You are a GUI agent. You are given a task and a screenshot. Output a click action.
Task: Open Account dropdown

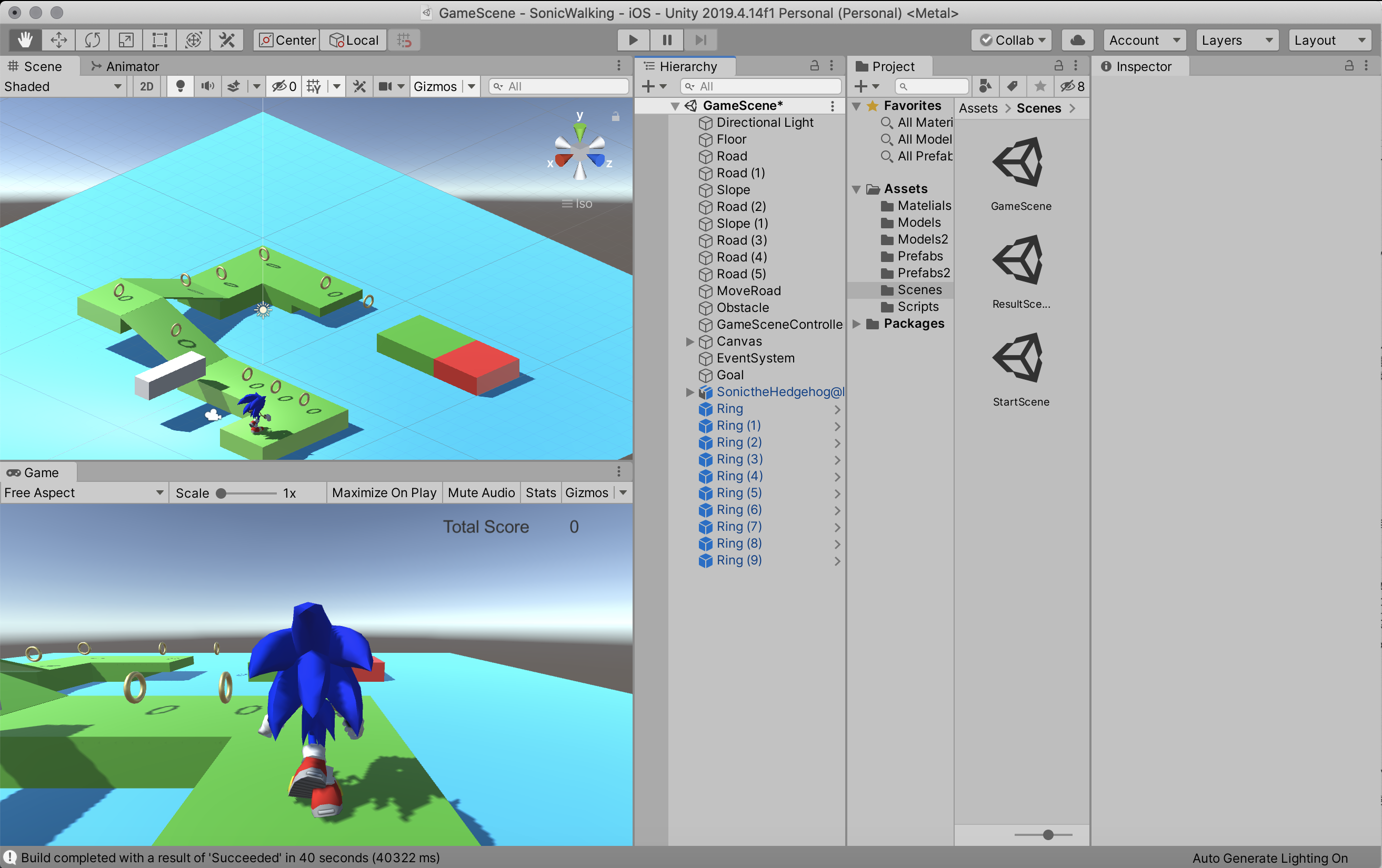click(x=1145, y=40)
